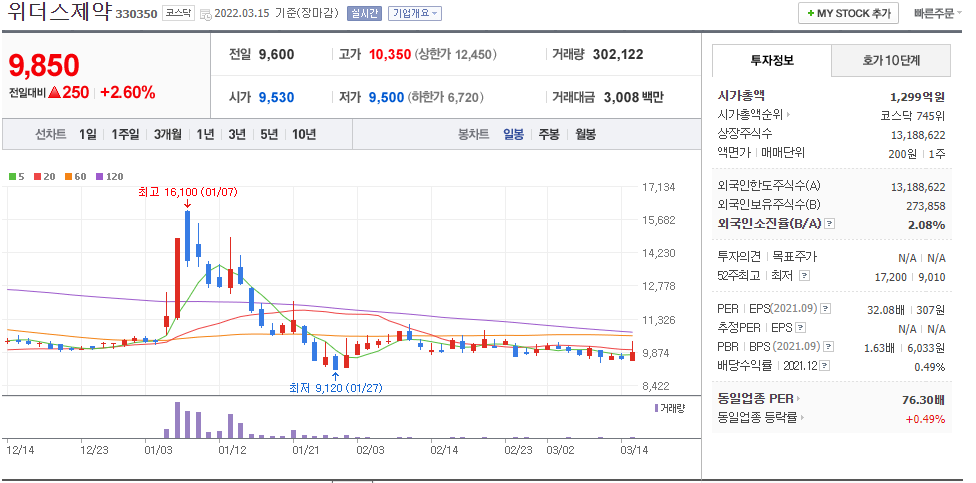Select the 월봉 candle chart

point(585,134)
